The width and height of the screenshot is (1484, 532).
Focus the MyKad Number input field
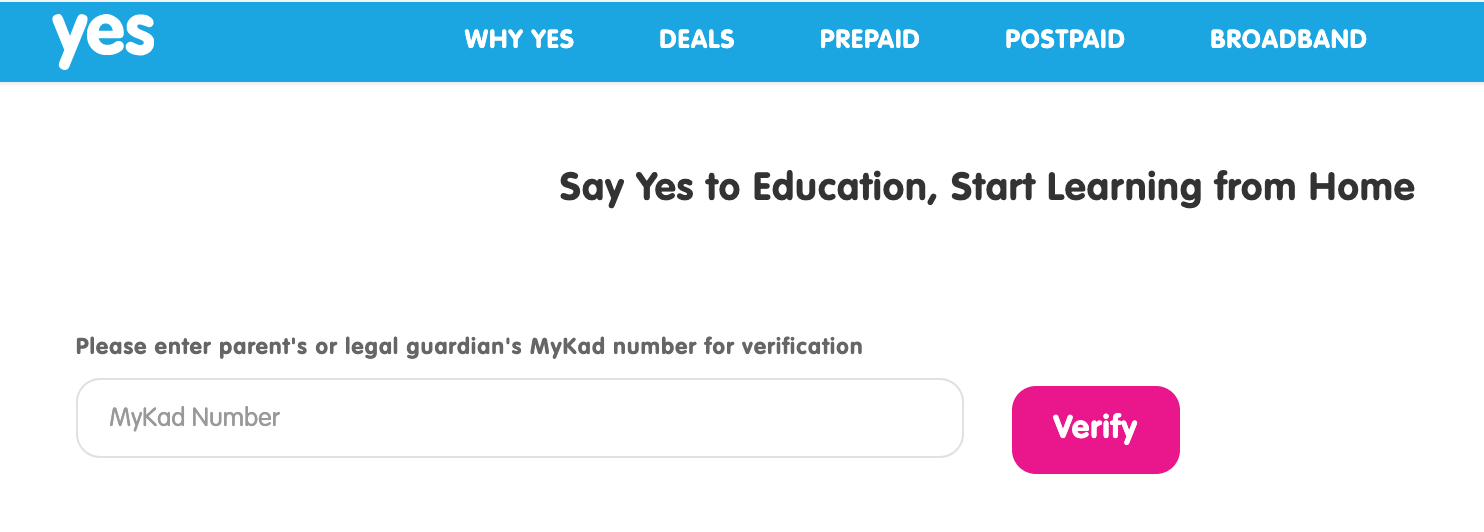coord(520,418)
